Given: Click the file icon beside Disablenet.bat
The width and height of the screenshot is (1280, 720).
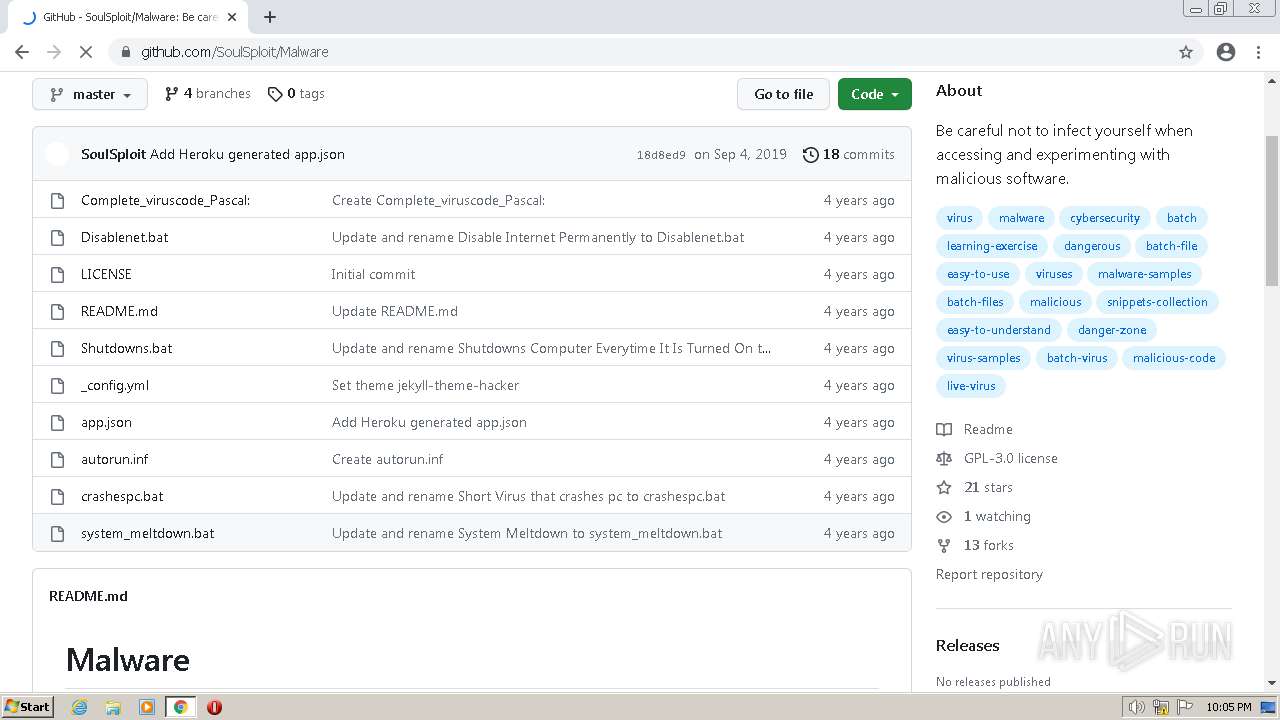Looking at the screenshot, I should pyautogui.click(x=57, y=237).
